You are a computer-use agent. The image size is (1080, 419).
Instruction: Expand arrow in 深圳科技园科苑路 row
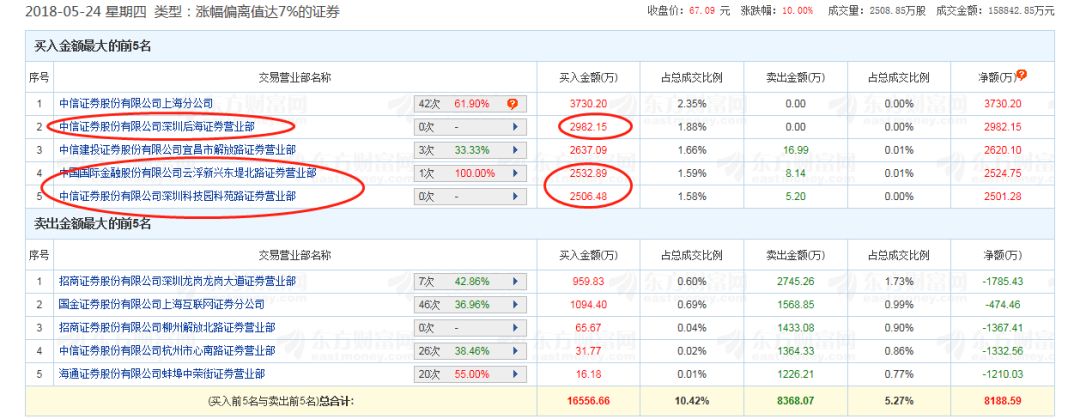515,196
